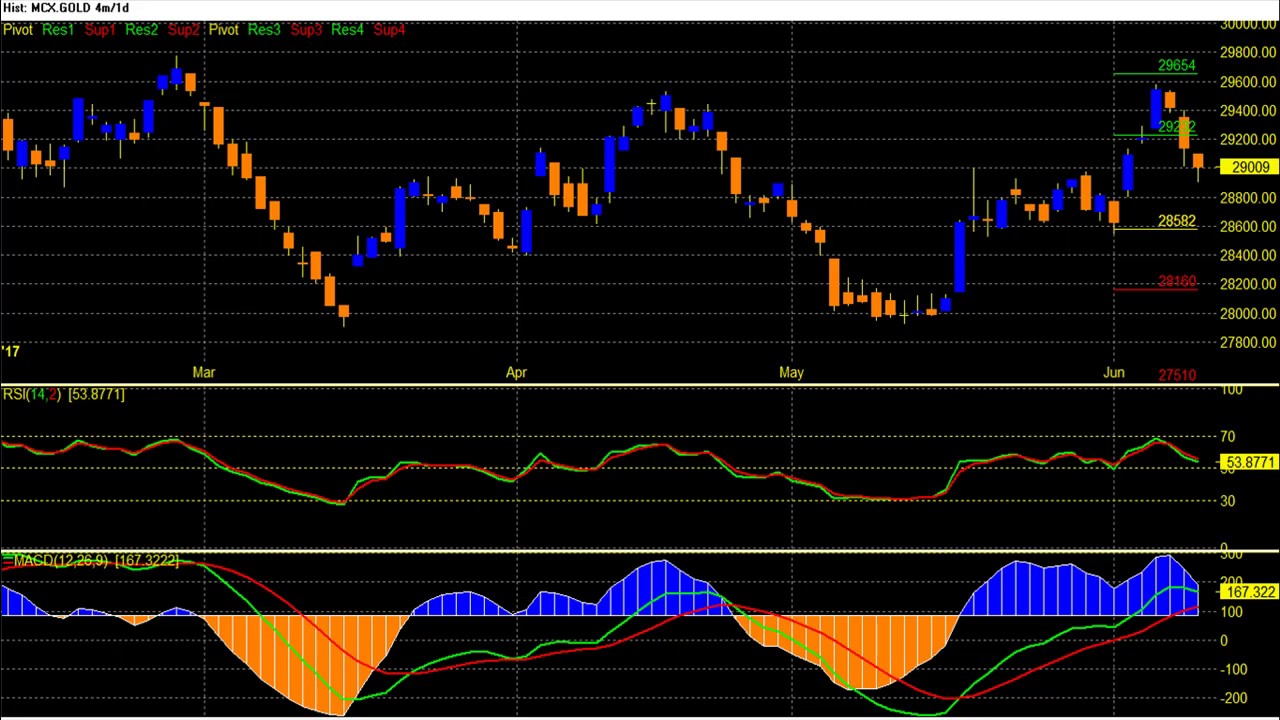Click the highlighted 53.8771 RSI value tag

coord(1249,462)
